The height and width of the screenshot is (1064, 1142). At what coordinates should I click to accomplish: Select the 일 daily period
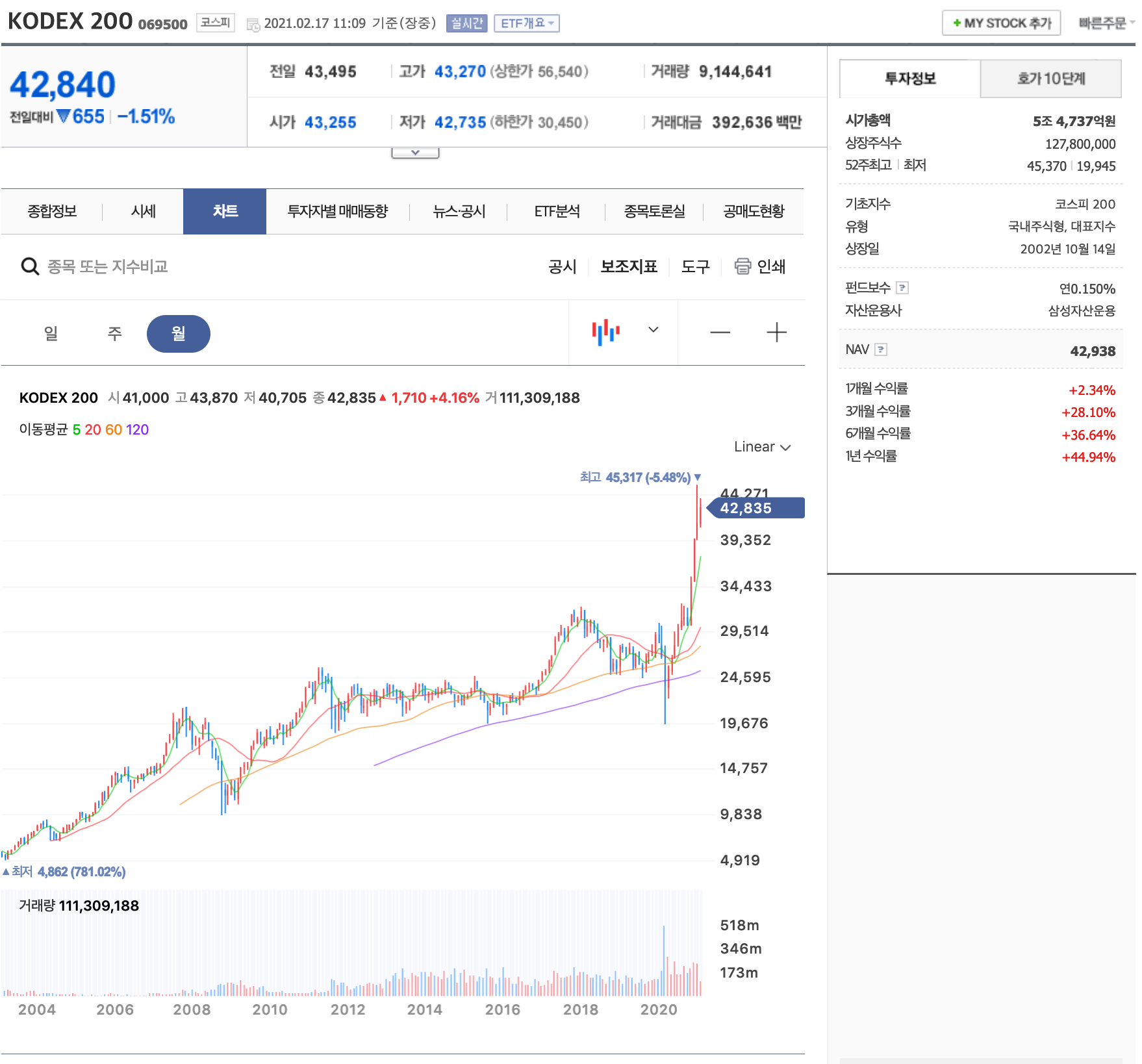(51, 333)
